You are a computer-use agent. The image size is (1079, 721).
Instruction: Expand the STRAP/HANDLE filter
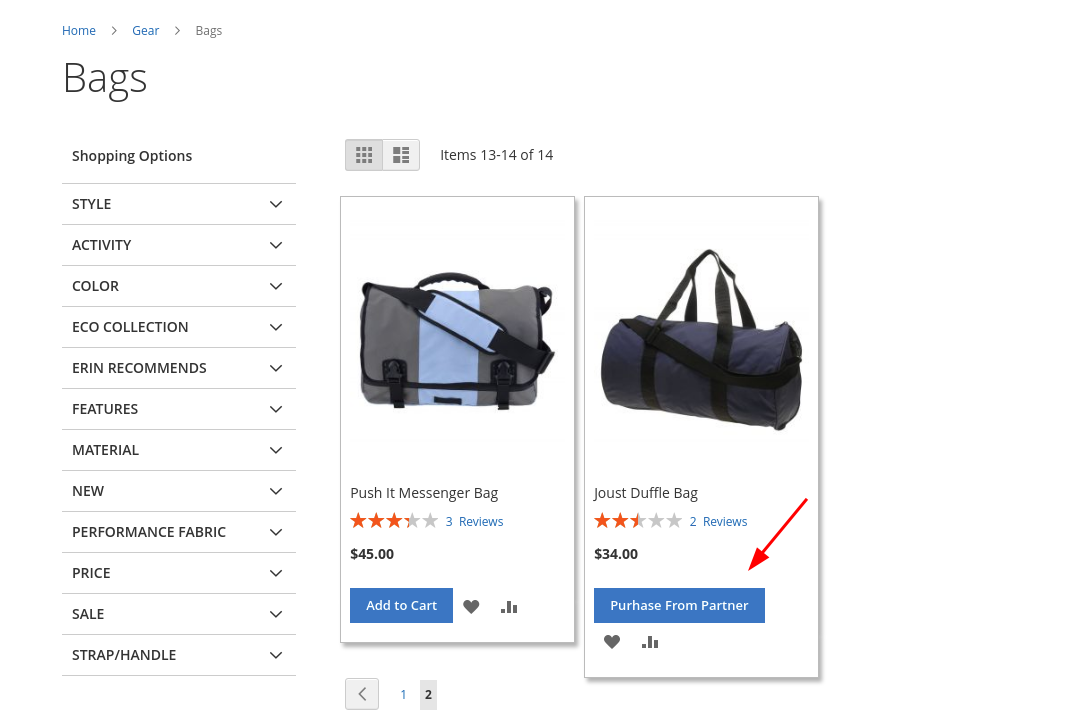pyautogui.click(x=179, y=655)
